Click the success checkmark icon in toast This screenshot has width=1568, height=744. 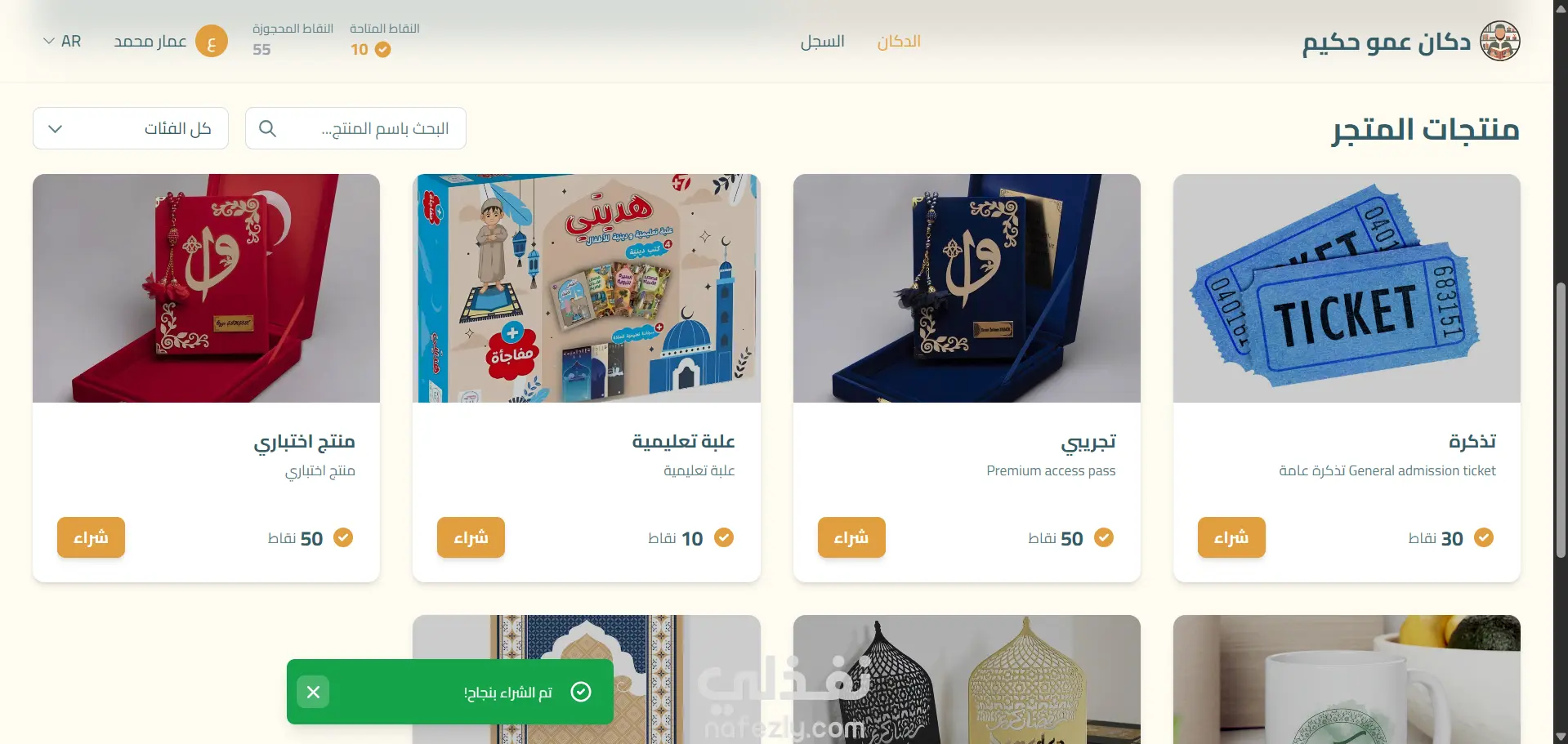point(581,692)
